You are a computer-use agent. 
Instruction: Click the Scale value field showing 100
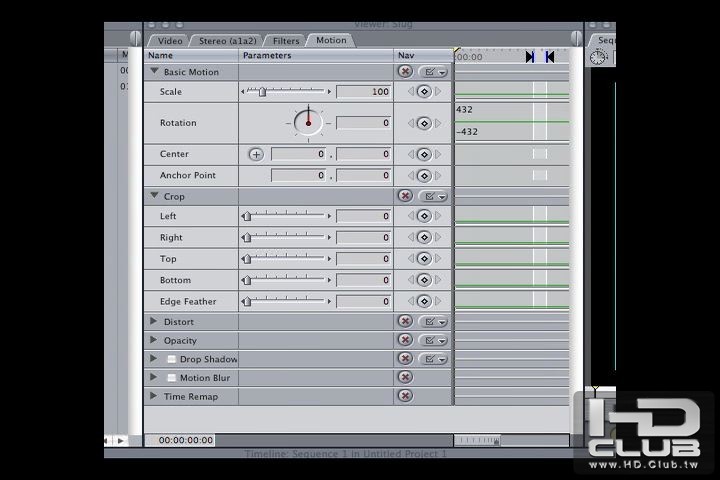(364, 91)
